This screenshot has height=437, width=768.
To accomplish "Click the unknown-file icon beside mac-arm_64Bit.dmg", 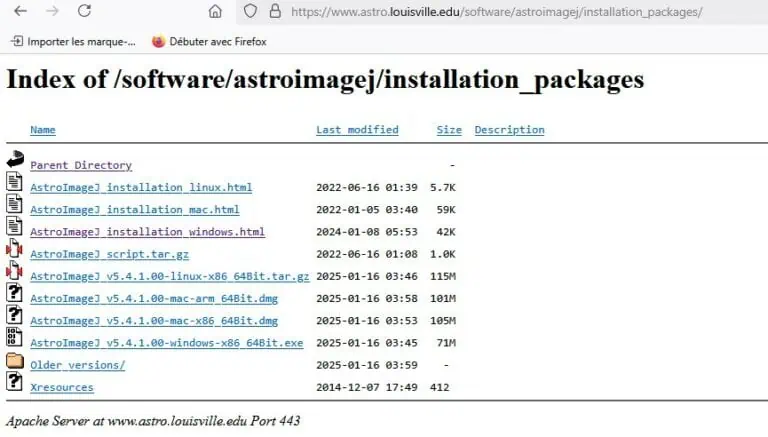I will tap(14, 292).
